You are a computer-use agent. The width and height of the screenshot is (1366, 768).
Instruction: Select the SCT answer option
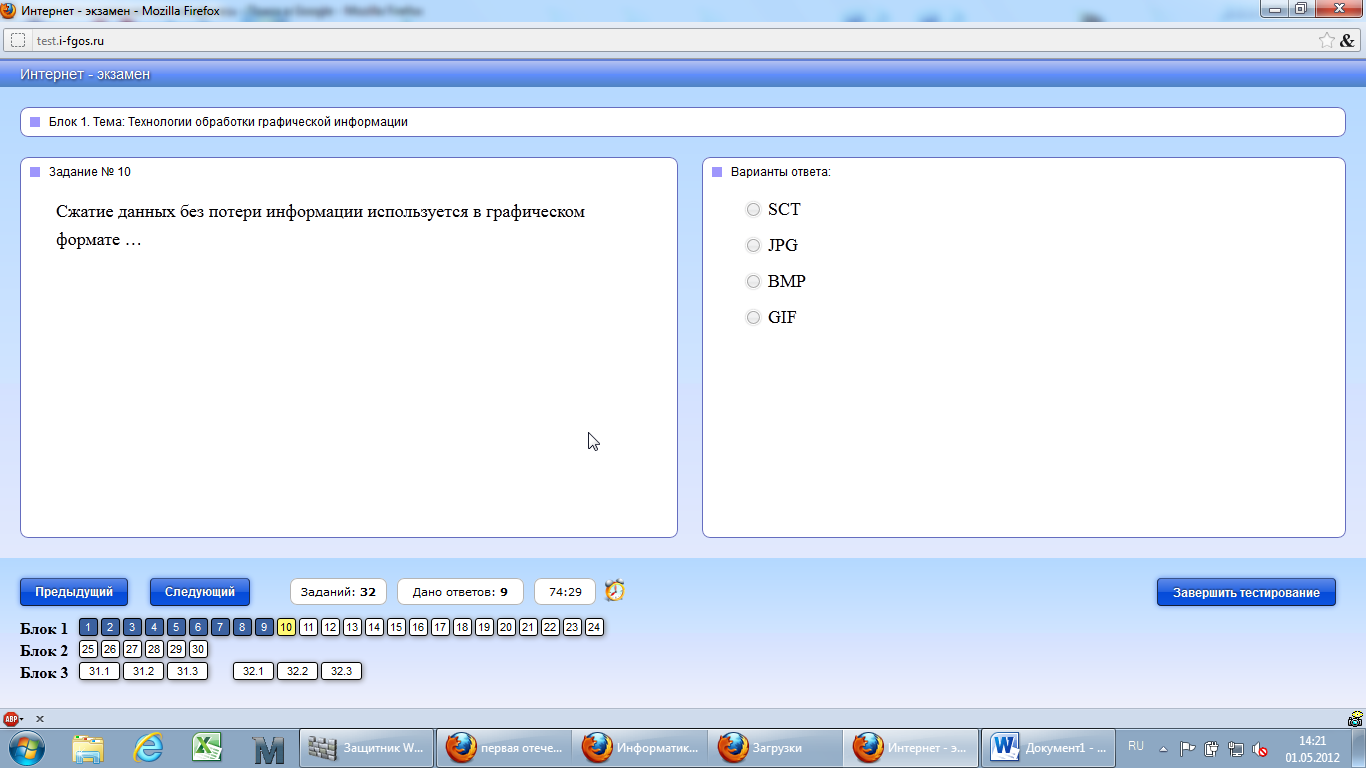point(754,210)
